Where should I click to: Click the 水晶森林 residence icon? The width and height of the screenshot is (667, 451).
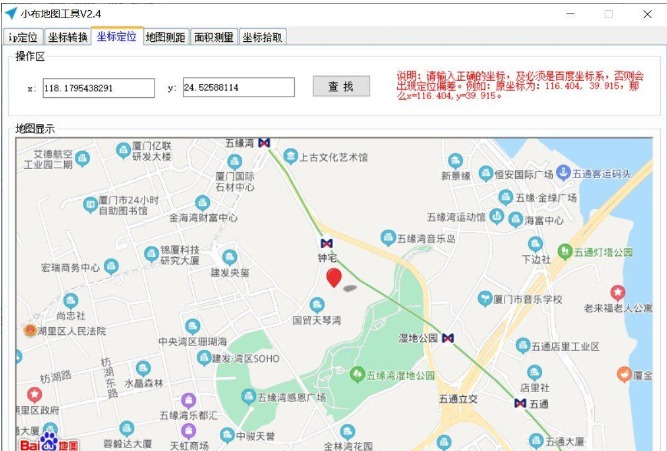(x=143, y=369)
